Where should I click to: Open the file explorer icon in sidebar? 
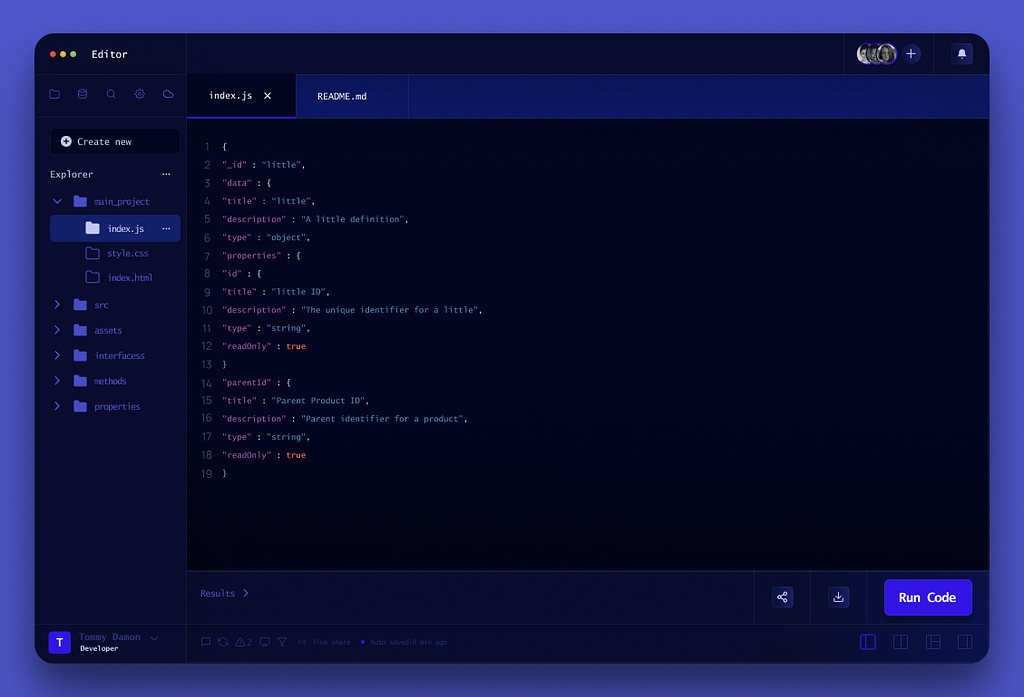pyautogui.click(x=54, y=93)
